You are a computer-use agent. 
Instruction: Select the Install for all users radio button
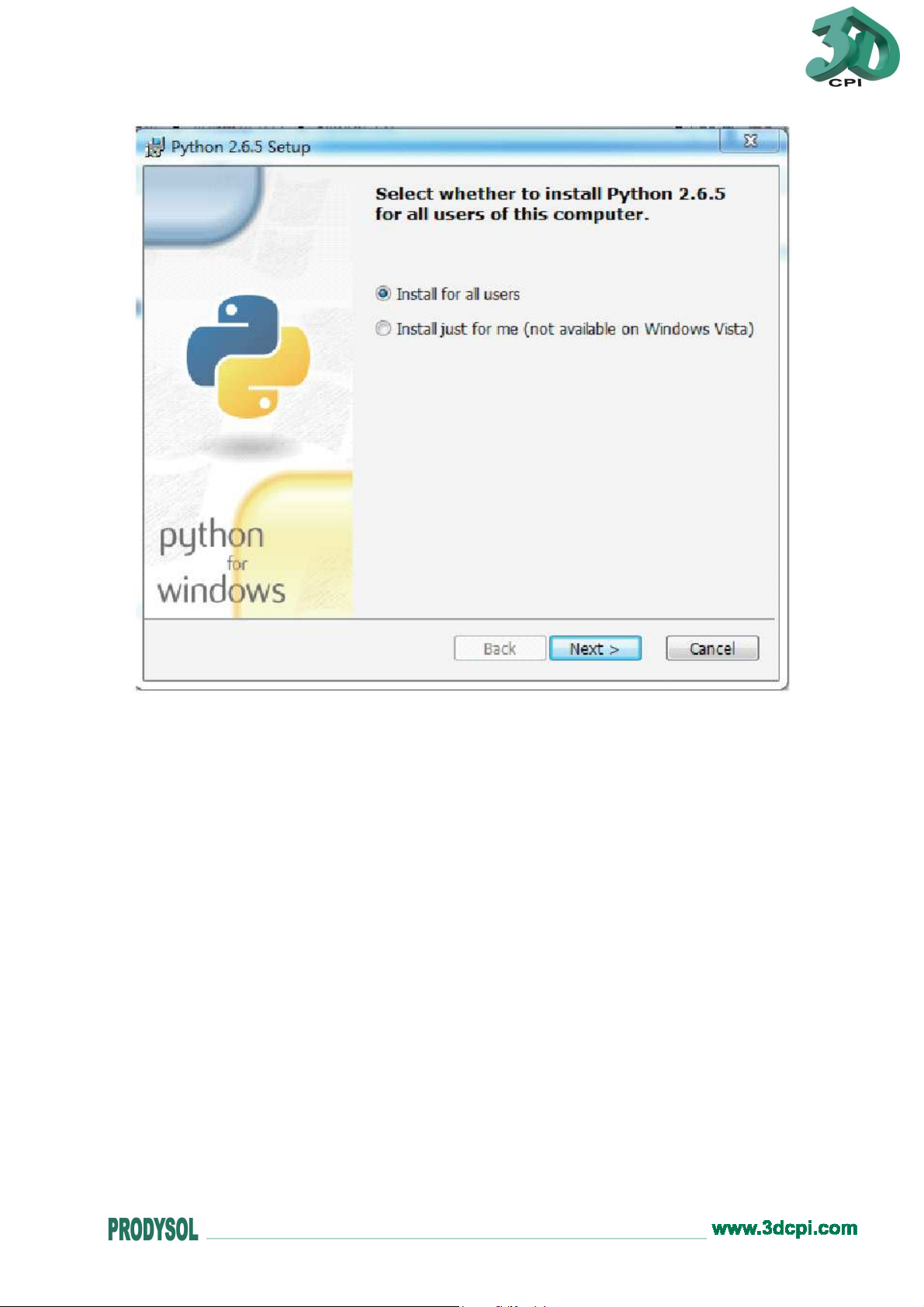[x=383, y=294]
